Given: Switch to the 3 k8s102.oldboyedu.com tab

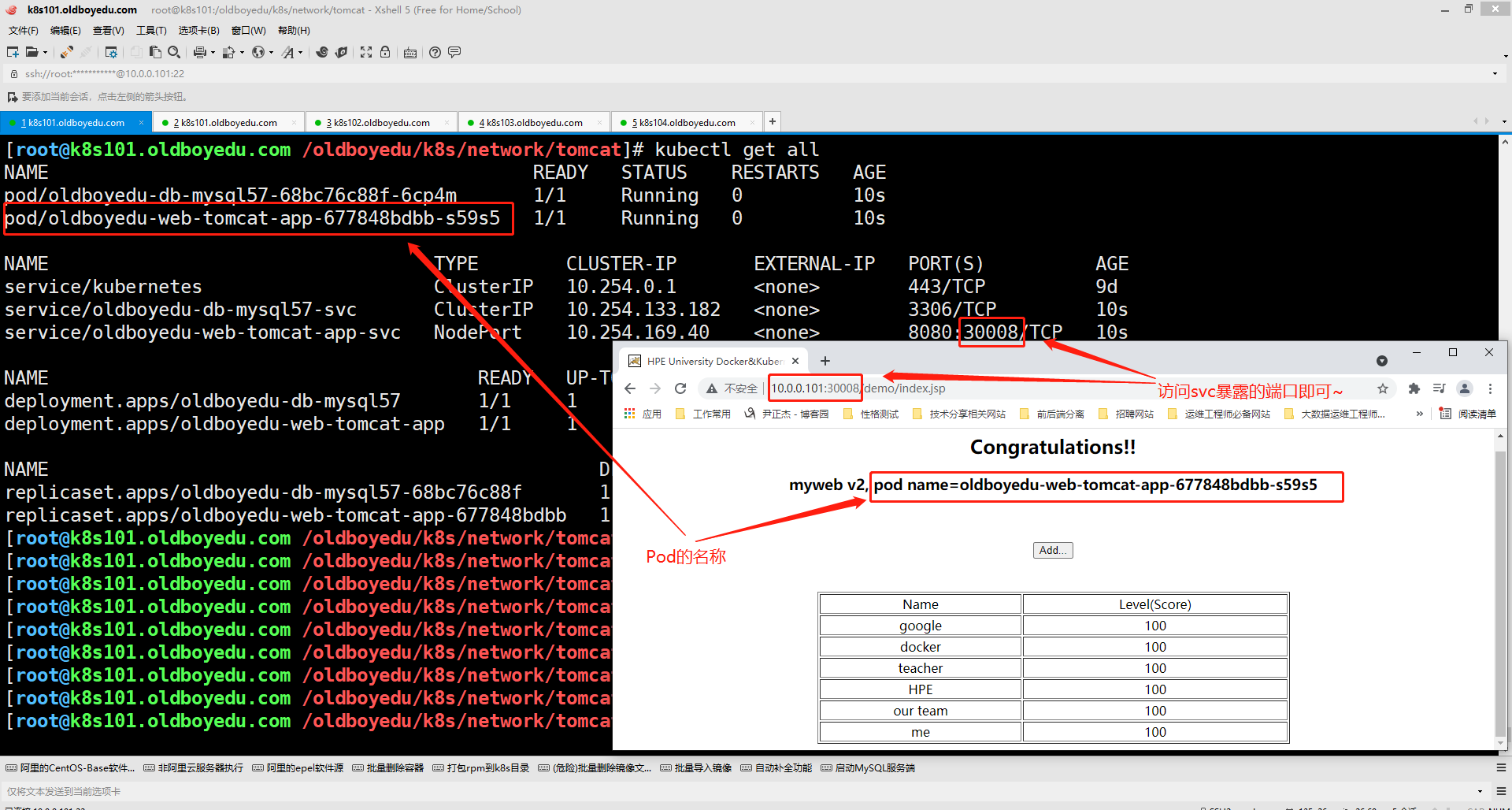Looking at the screenshot, I should click(x=381, y=123).
